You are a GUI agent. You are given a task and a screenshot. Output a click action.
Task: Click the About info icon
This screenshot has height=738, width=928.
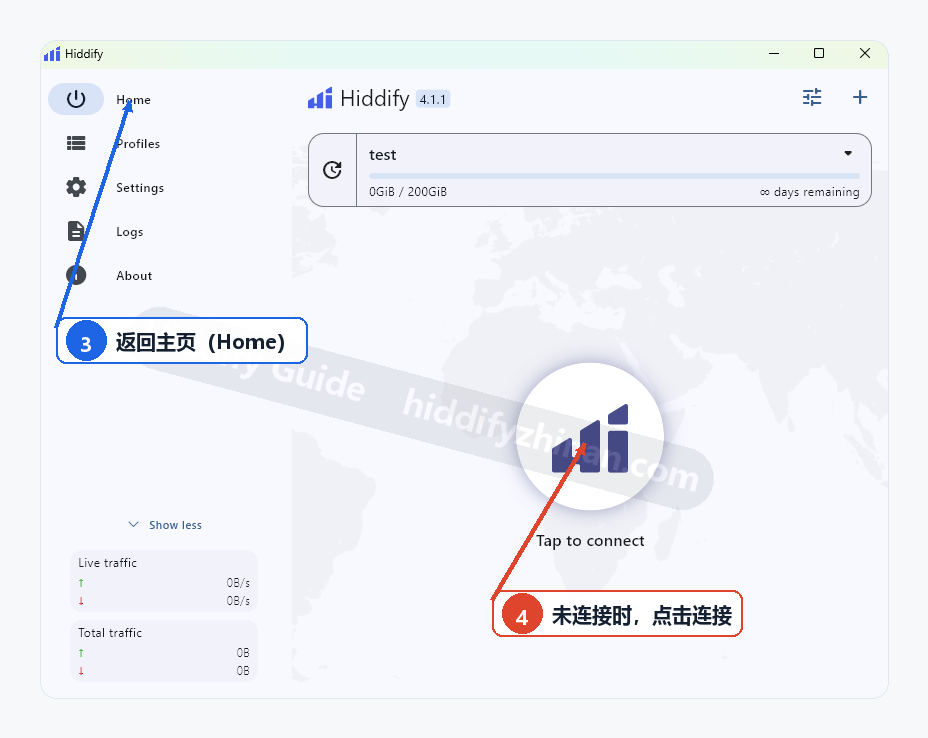coord(76,275)
